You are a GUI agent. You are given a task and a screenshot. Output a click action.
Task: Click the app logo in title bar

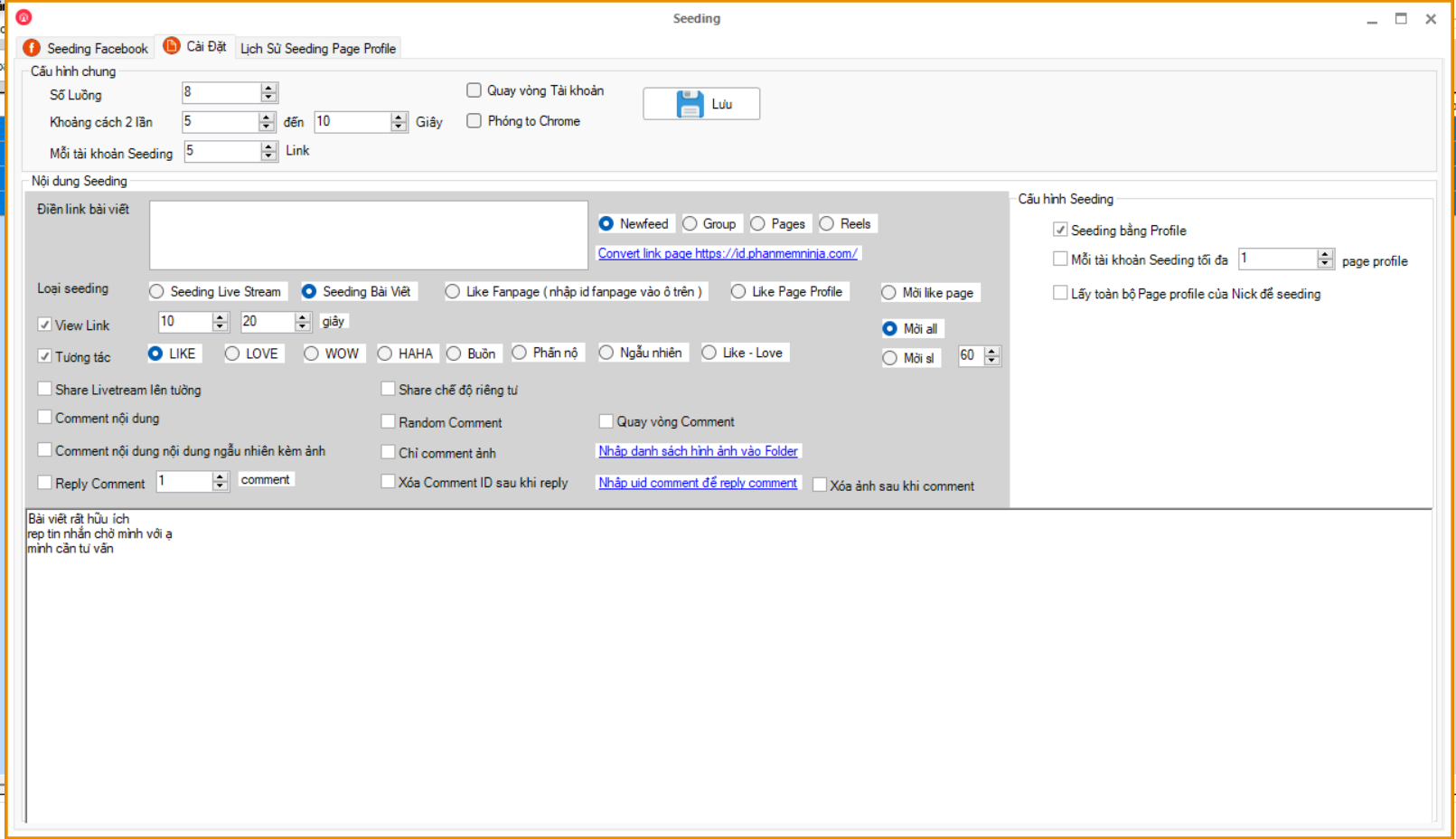[24, 17]
